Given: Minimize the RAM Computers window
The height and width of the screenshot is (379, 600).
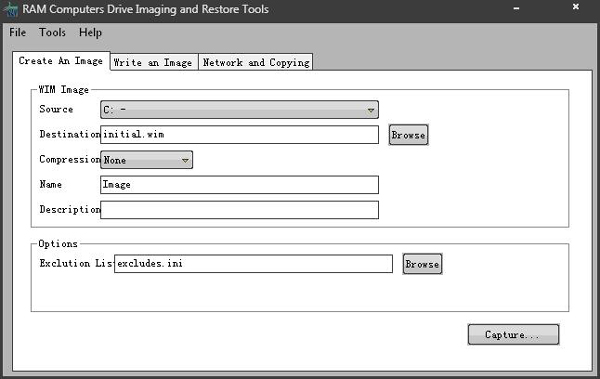Looking at the screenshot, I should coord(516,8).
